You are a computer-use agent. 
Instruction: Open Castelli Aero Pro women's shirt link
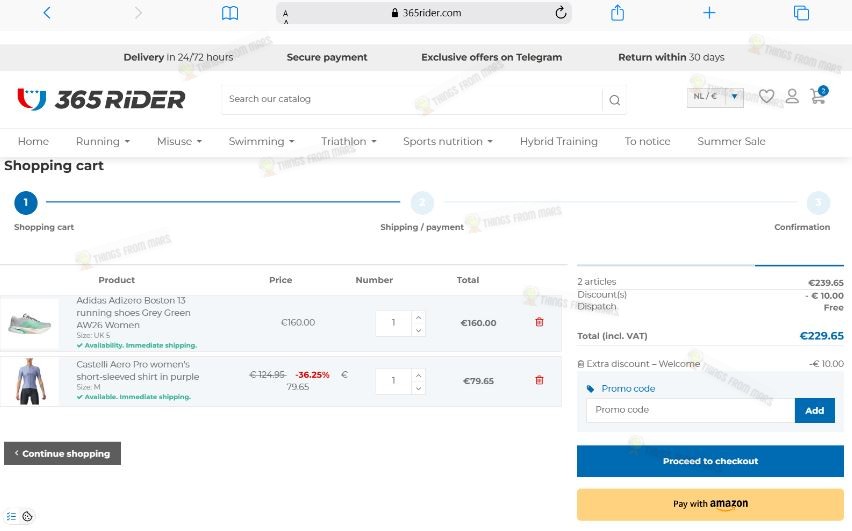(x=137, y=370)
